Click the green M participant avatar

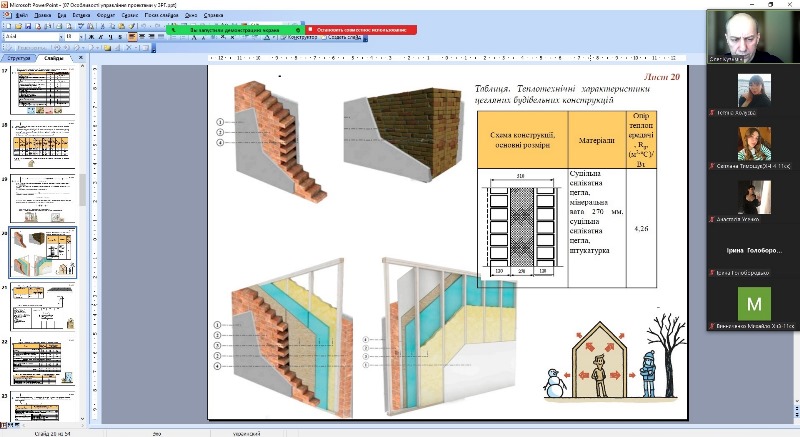coord(754,302)
